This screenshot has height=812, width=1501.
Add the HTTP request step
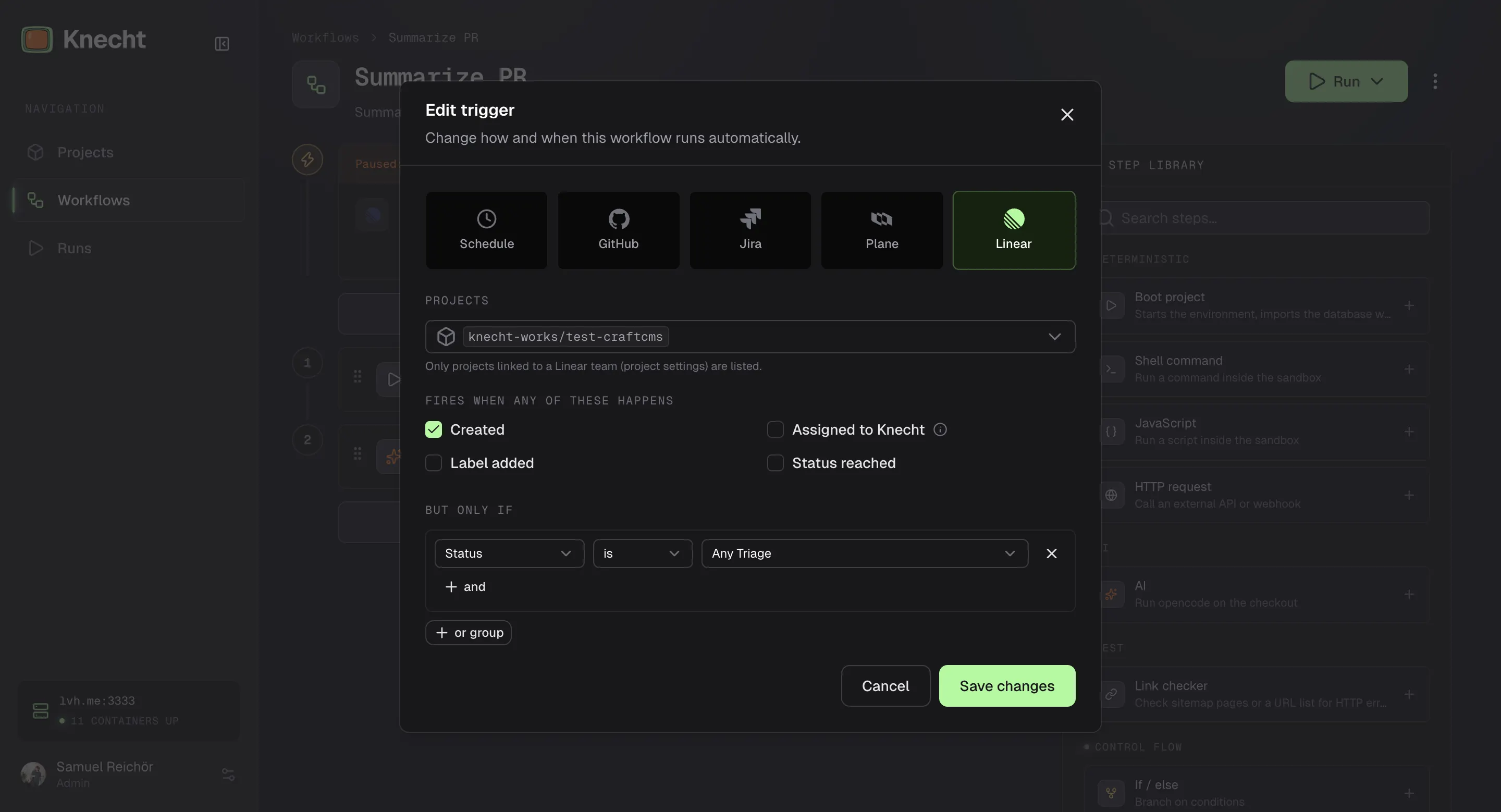pyautogui.click(x=1409, y=495)
